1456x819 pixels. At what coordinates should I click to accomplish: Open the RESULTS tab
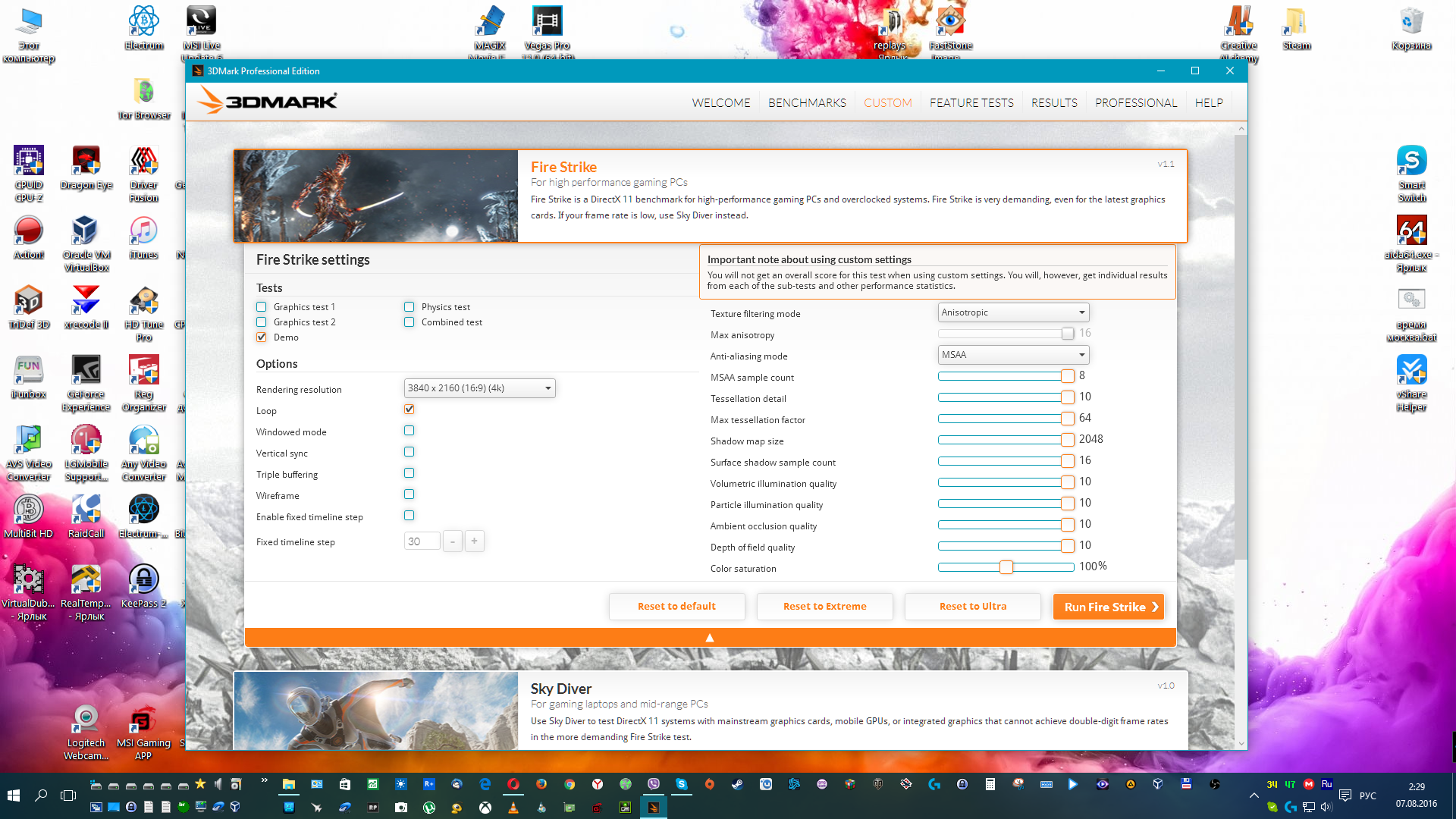pyautogui.click(x=1054, y=103)
